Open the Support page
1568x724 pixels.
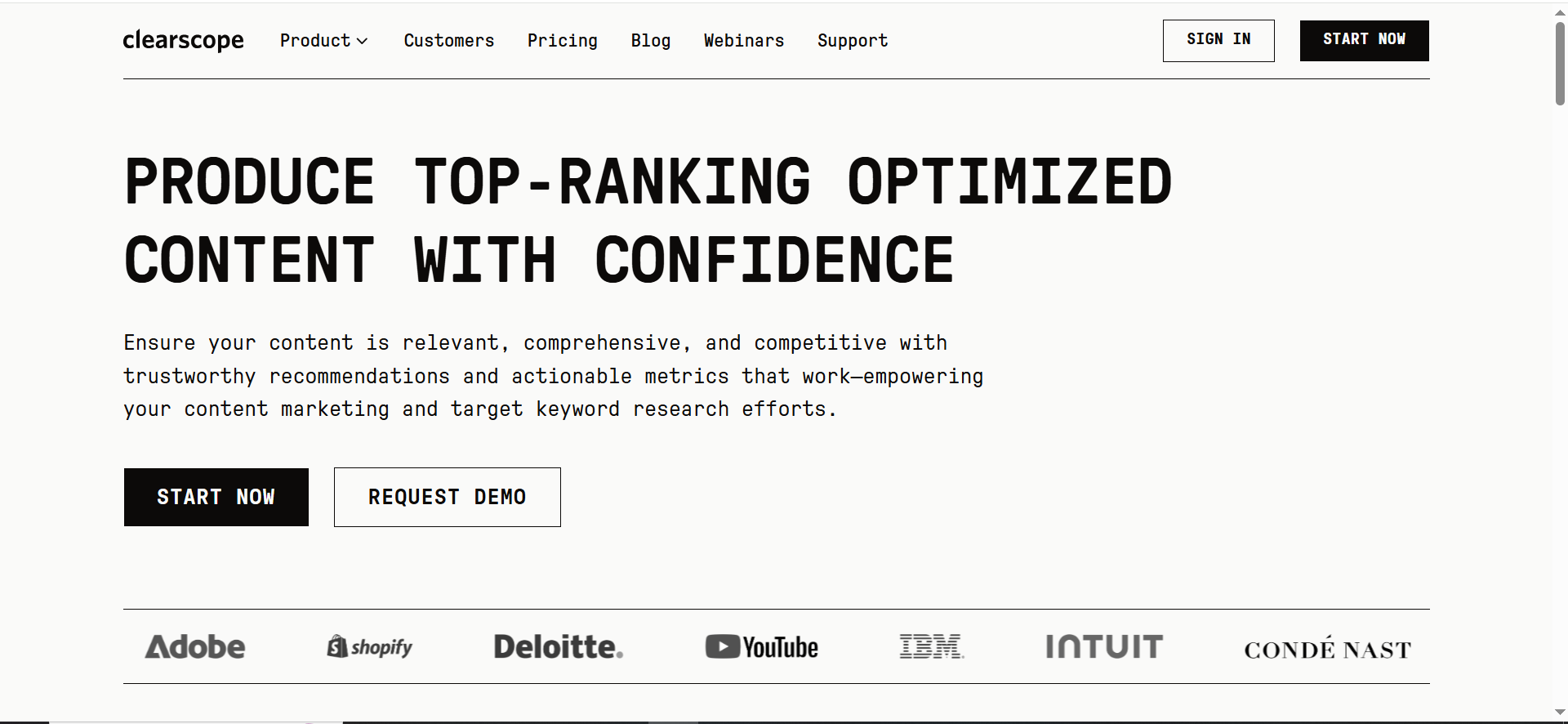point(852,40)
